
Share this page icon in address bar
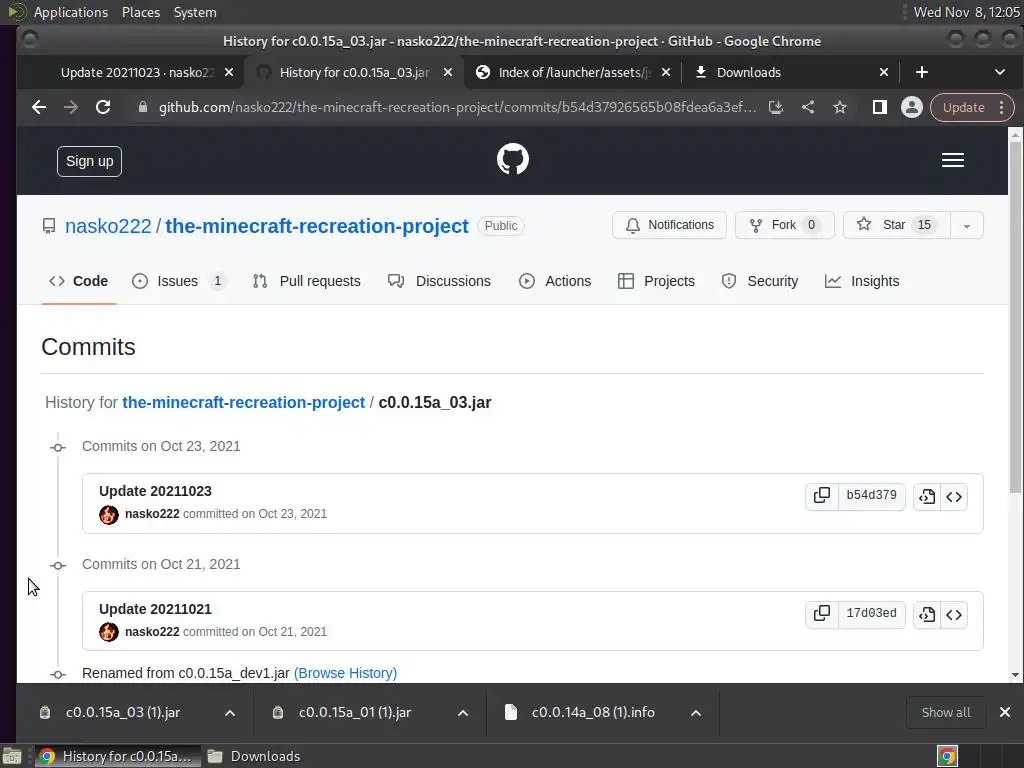point(808,107)
